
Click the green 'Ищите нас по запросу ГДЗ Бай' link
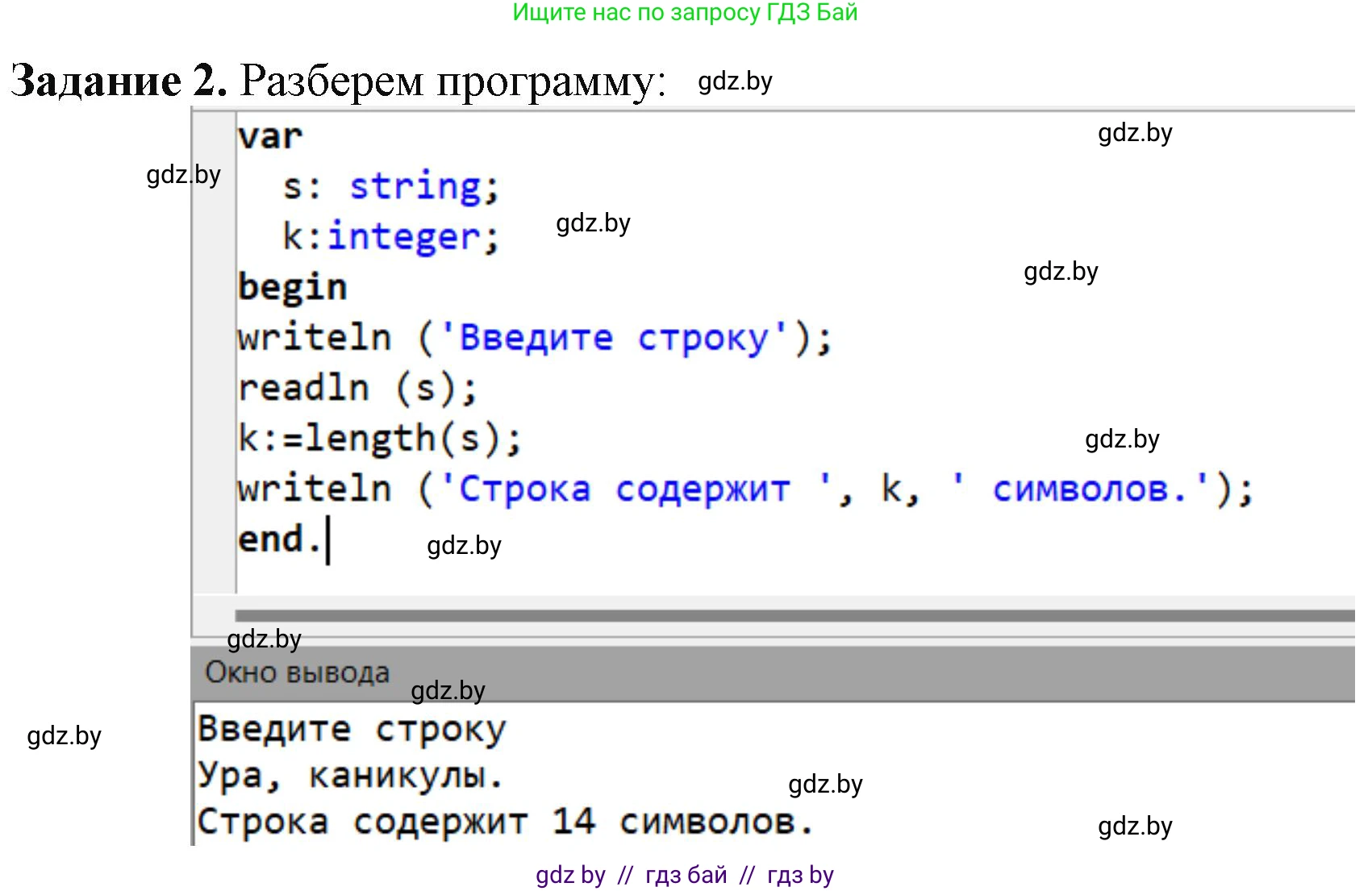tap(686, 13)
